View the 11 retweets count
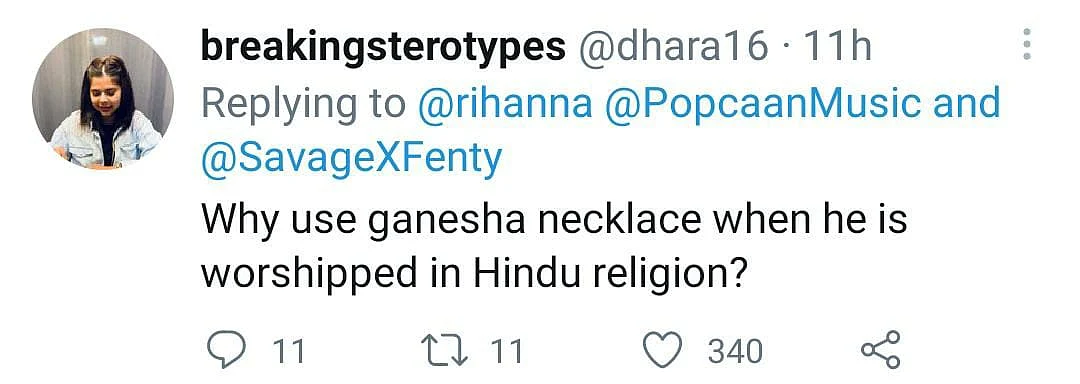Screen dimensions: 1080x384 [506, 352]
